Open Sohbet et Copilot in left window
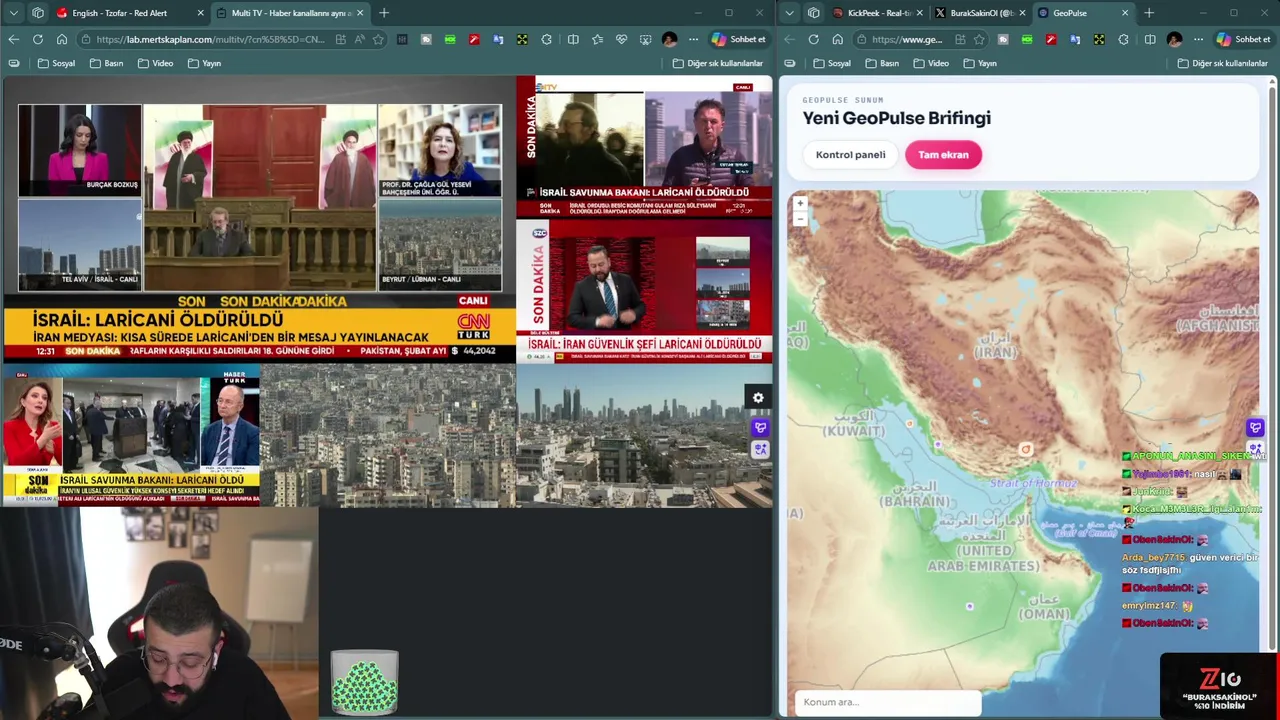 pos(738,39)
